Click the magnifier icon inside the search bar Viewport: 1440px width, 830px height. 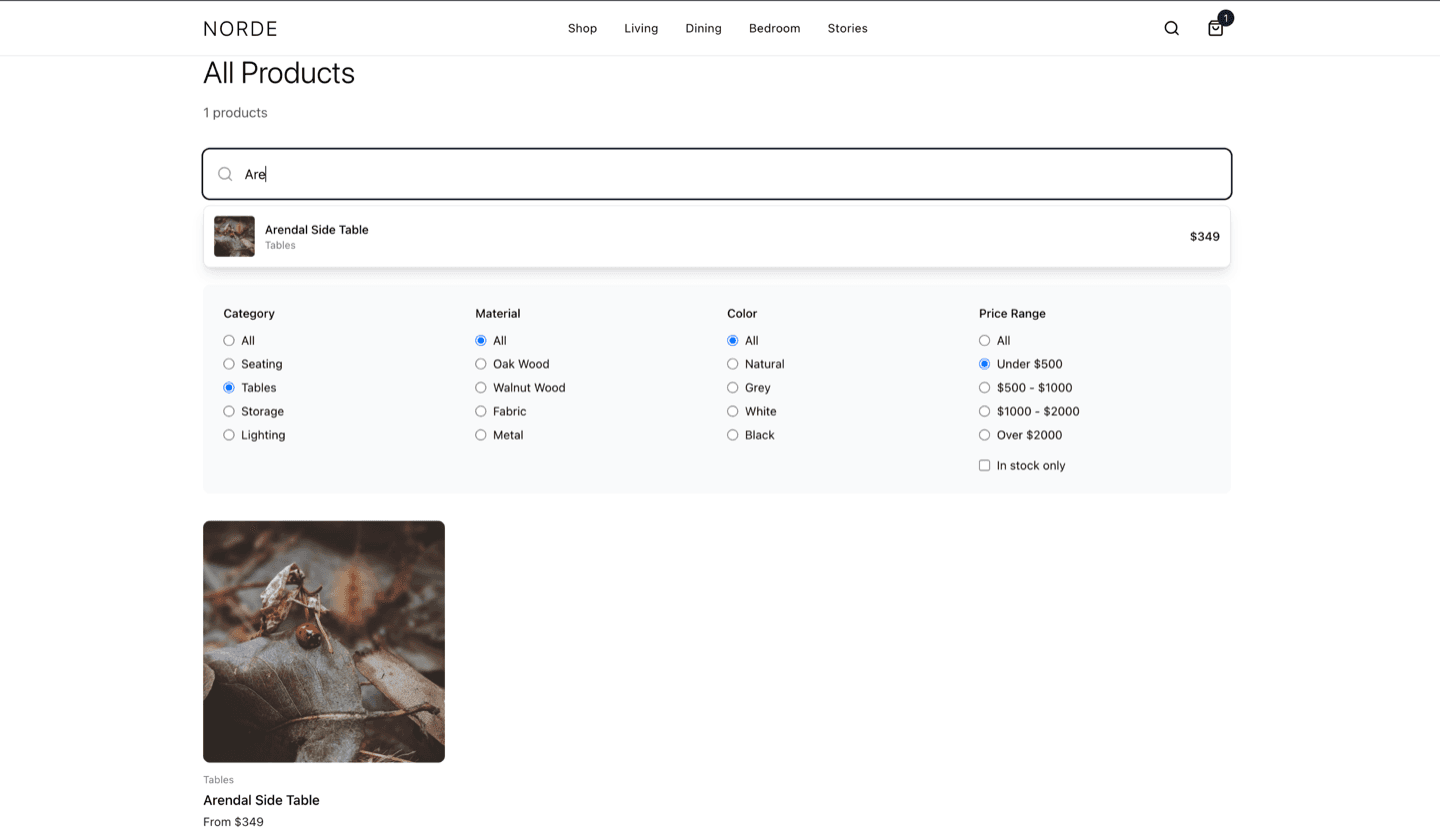(225, 173)
